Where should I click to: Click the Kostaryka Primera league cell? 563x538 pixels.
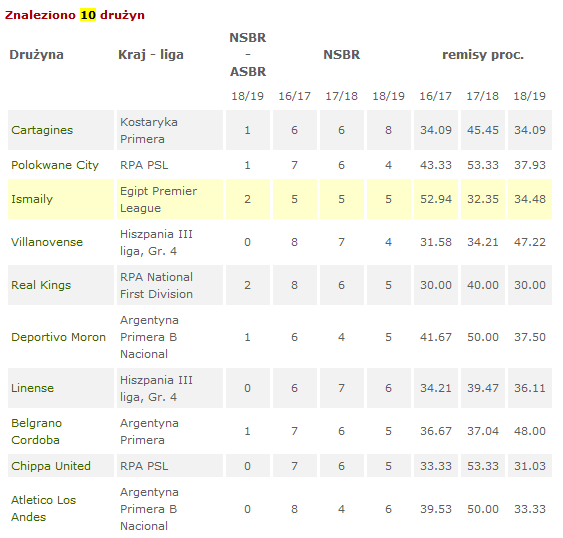pyautogui.click(x=170, y=130)
